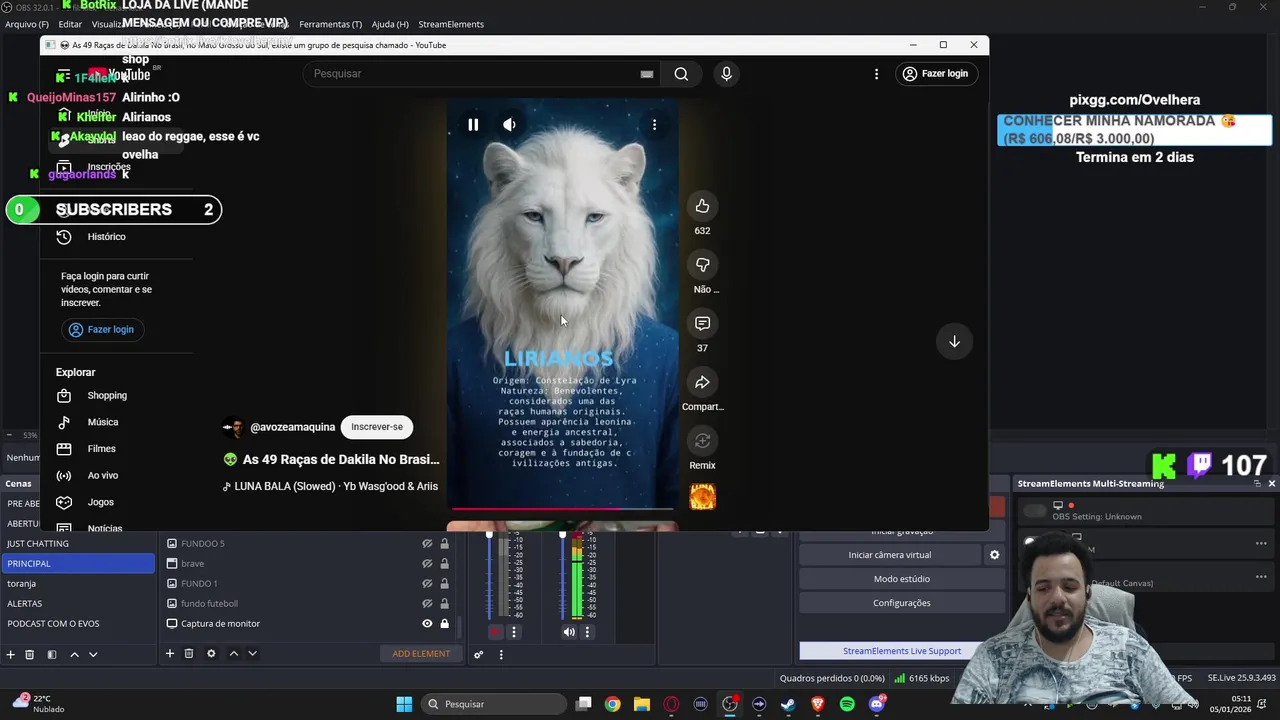This screenshot has width=1280, height=720.
Task: Open the @avozeamaquina channel link
Action: coord(292,427)
